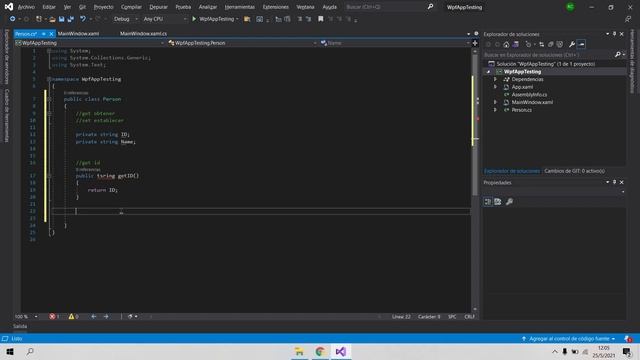Pin the Person.cs tab
The width and height of the screenshot is (640, 360).
point(44,34)
